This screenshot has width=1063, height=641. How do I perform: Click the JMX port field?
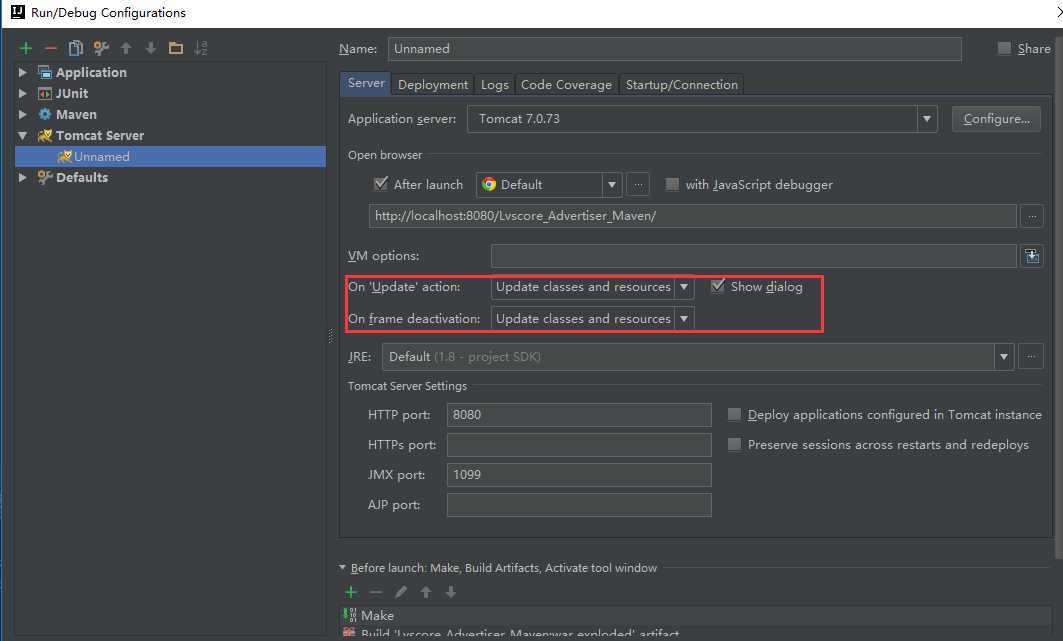tap(579, 474)
